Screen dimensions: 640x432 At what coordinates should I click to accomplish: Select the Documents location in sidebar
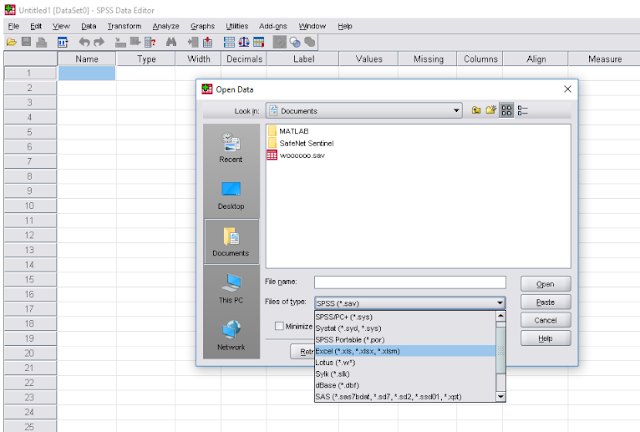(231, 242)
